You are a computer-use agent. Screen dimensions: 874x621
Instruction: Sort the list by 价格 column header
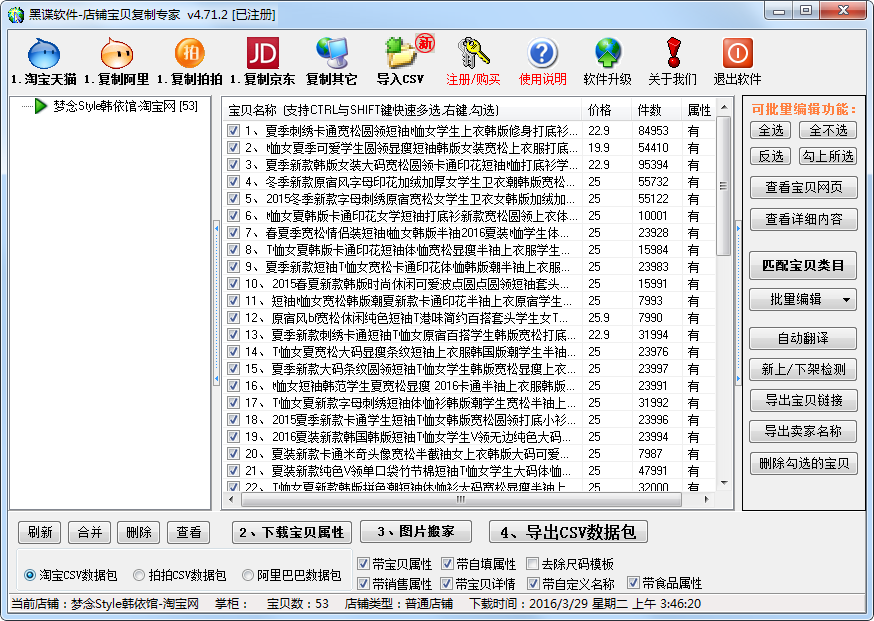[600, 110]
